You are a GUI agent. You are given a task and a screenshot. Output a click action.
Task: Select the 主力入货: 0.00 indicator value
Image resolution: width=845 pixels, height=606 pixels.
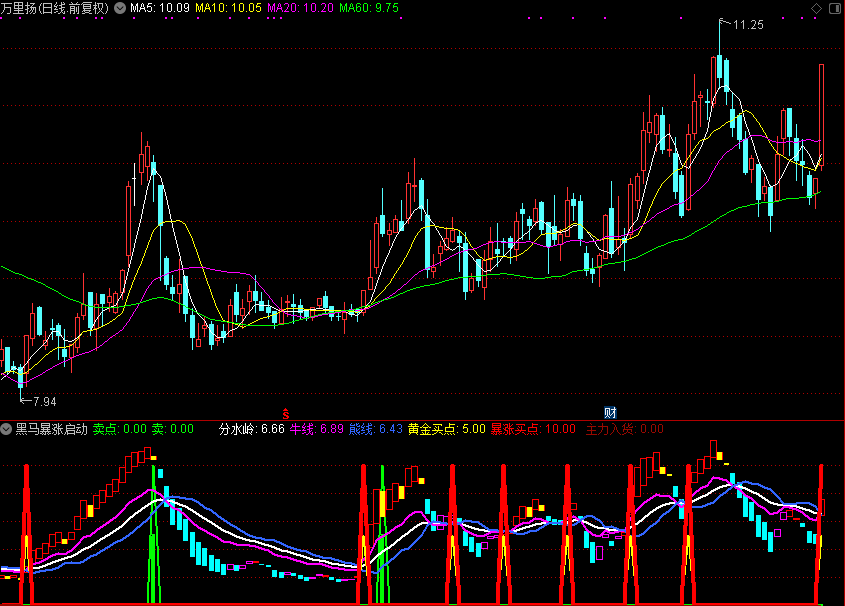[625, 429]
